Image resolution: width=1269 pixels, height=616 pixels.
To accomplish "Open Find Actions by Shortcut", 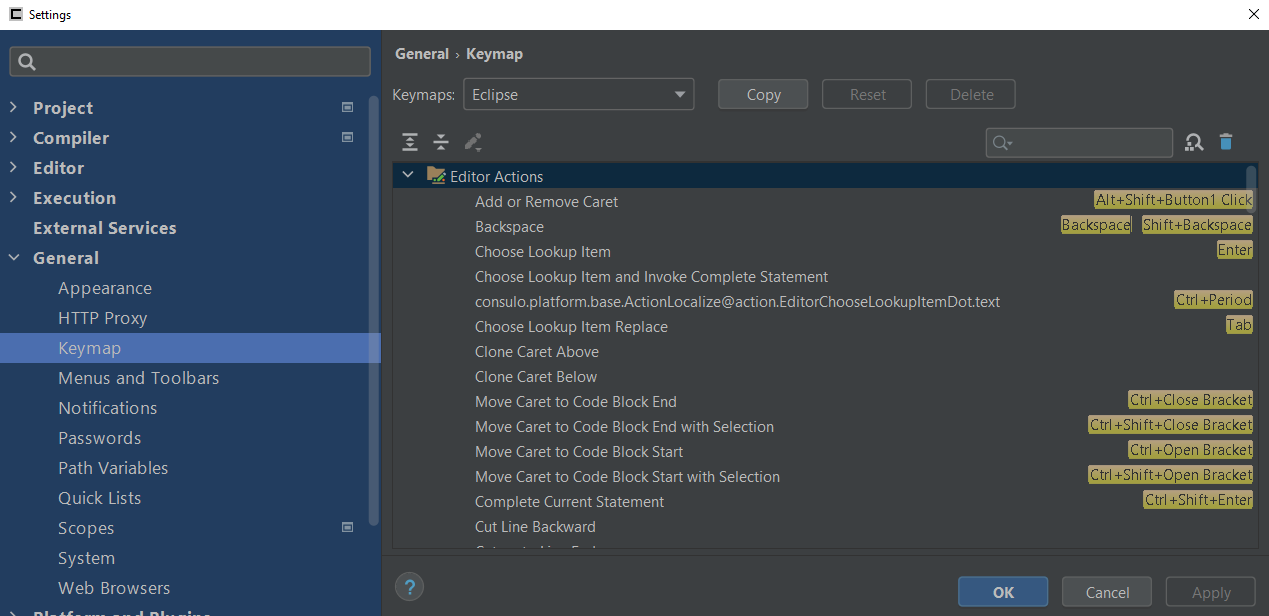I will coord(1193,142).
